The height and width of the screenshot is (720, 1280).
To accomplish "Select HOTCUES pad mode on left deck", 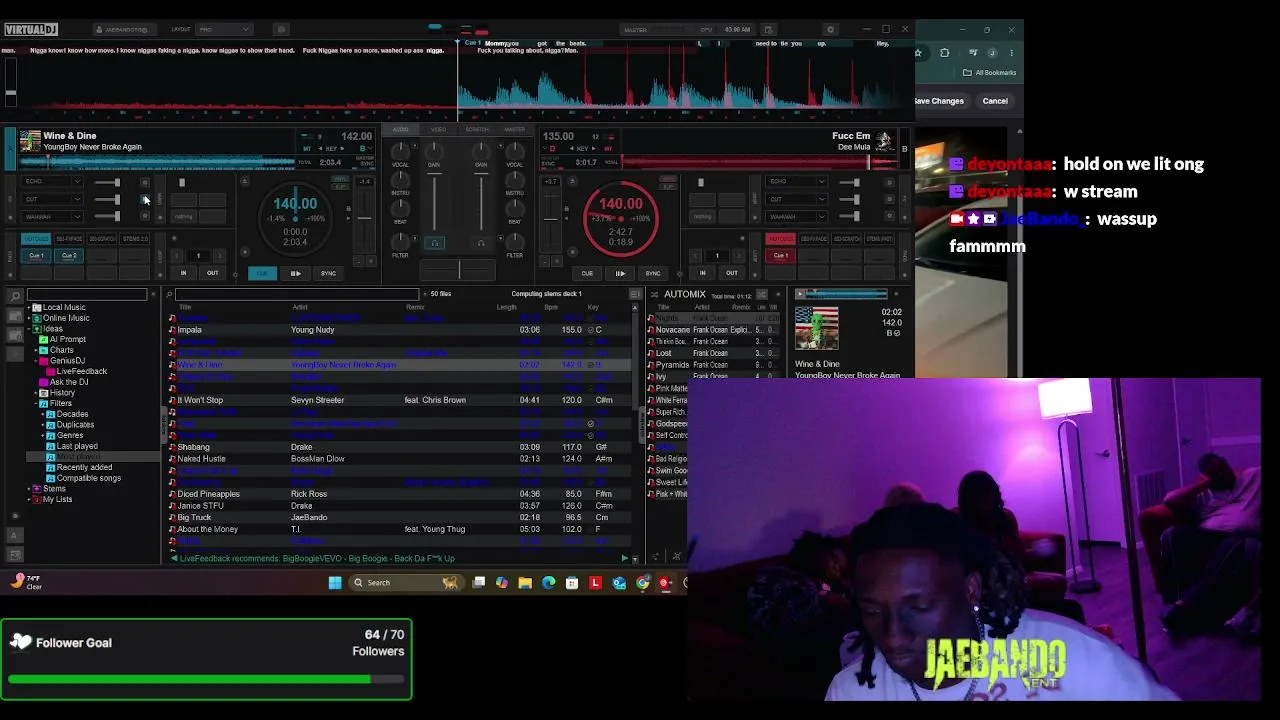I will coord(36,239).
